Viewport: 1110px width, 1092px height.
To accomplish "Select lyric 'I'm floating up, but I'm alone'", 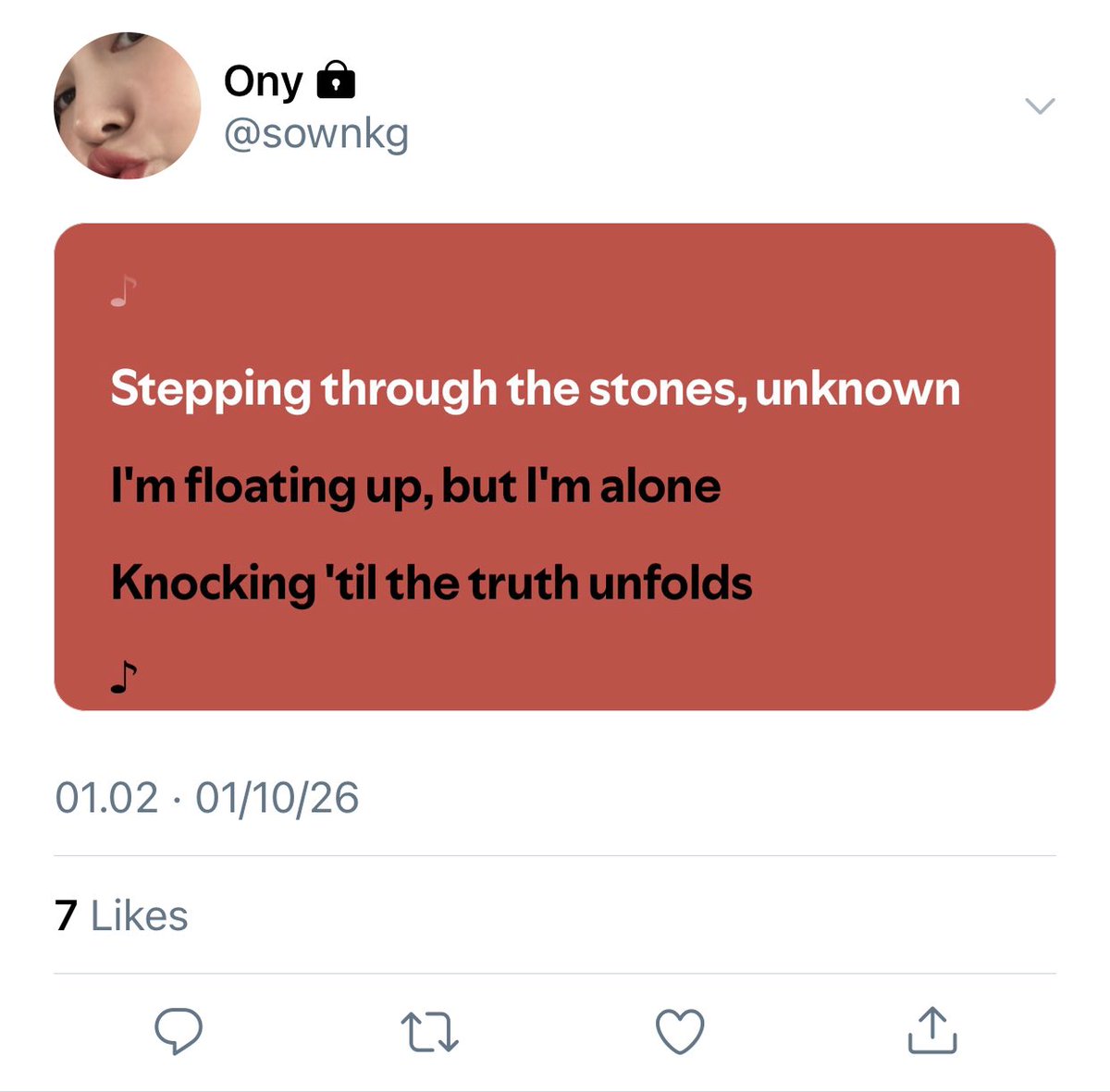I will [x=415, y=486].
